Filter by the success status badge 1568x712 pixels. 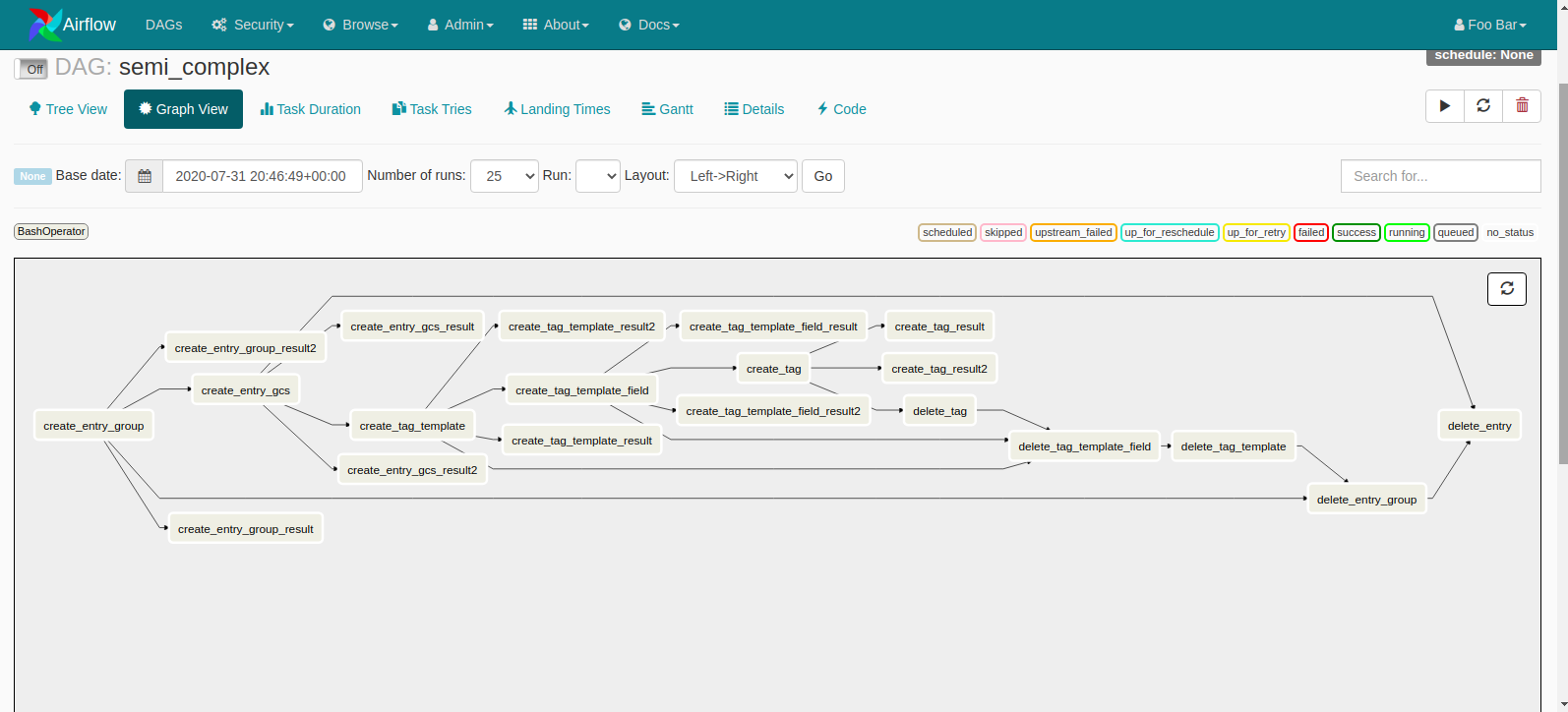(x=1356, y=233)
